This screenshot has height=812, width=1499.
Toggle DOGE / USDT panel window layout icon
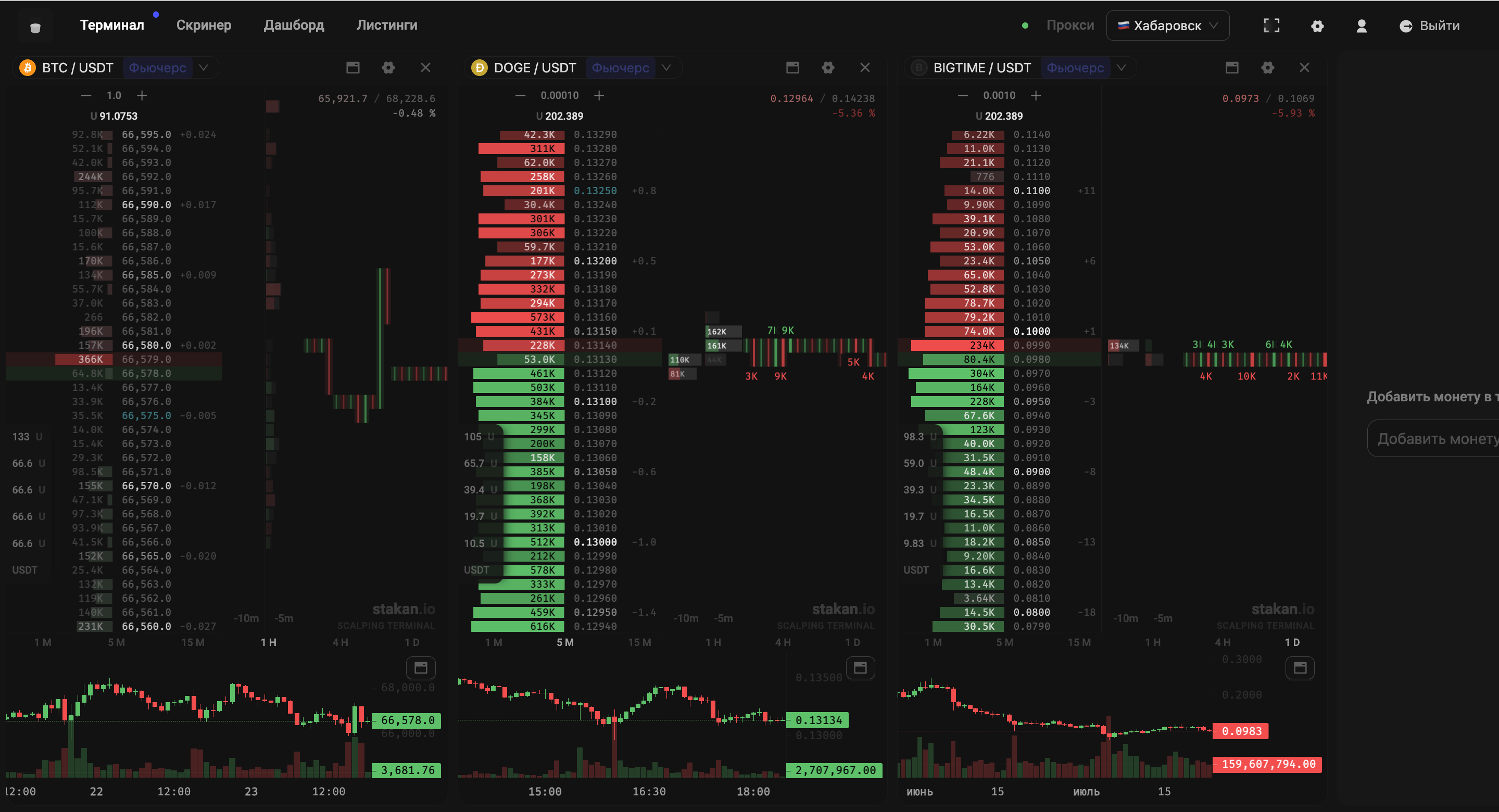[792, 68]
